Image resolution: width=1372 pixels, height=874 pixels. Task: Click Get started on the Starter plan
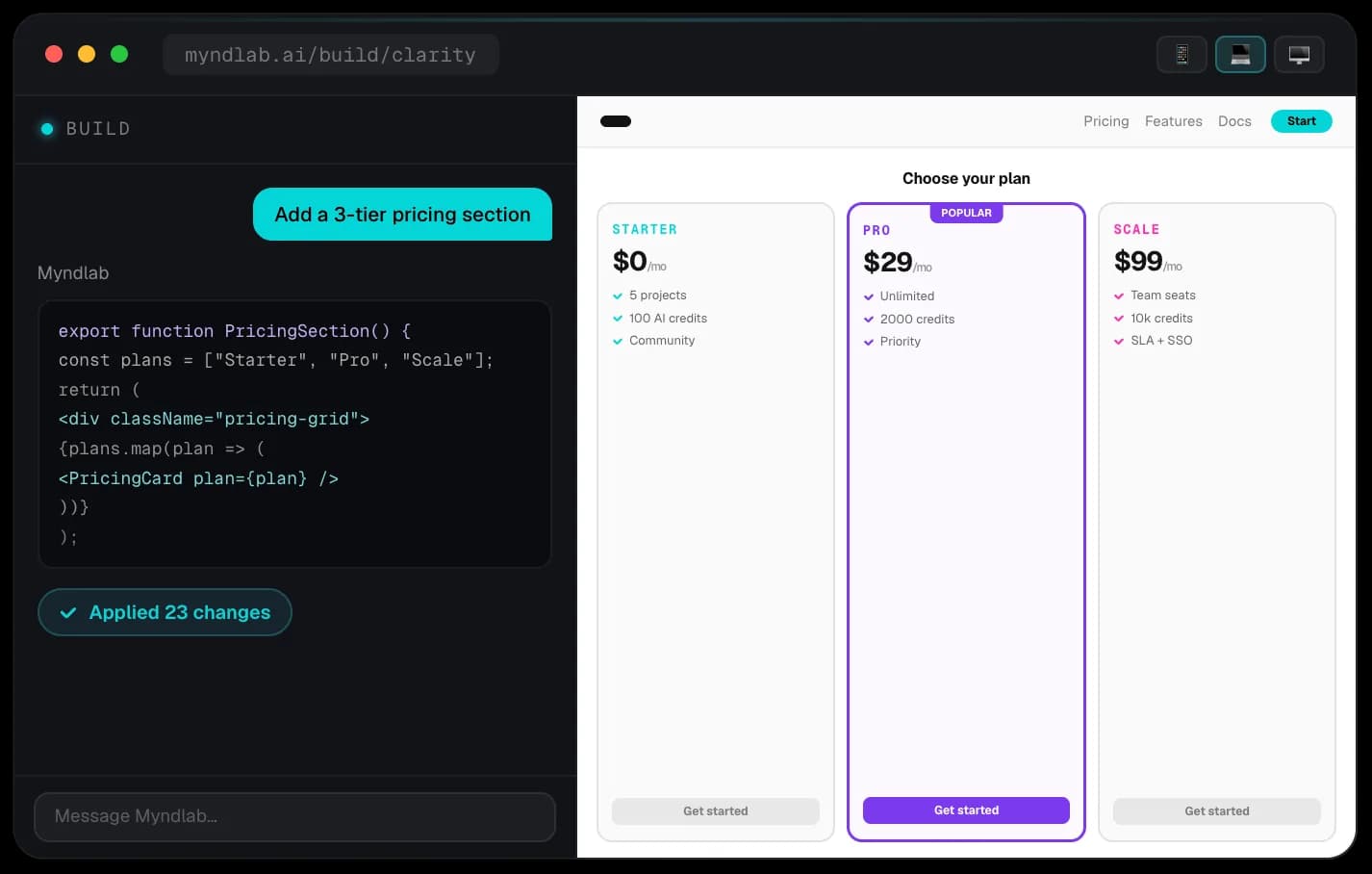click(x=716, y=811)
